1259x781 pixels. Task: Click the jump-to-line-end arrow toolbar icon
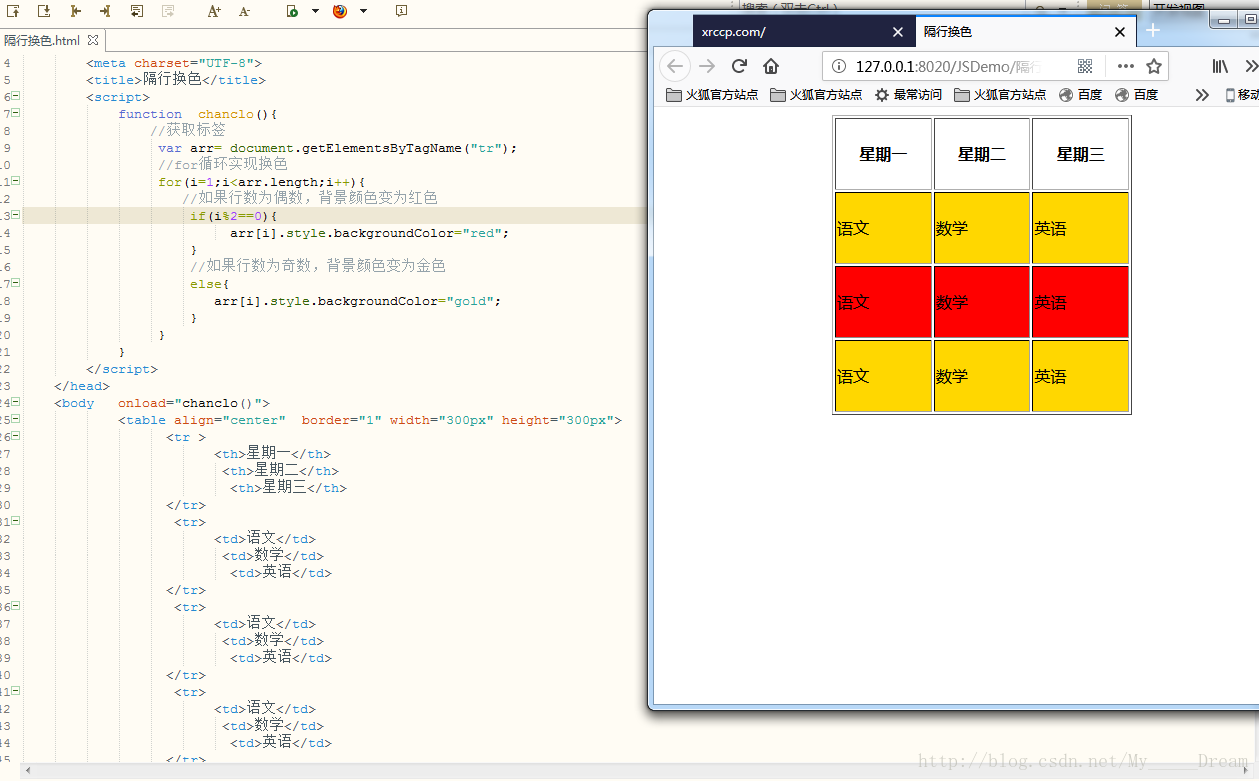point(105,11)
